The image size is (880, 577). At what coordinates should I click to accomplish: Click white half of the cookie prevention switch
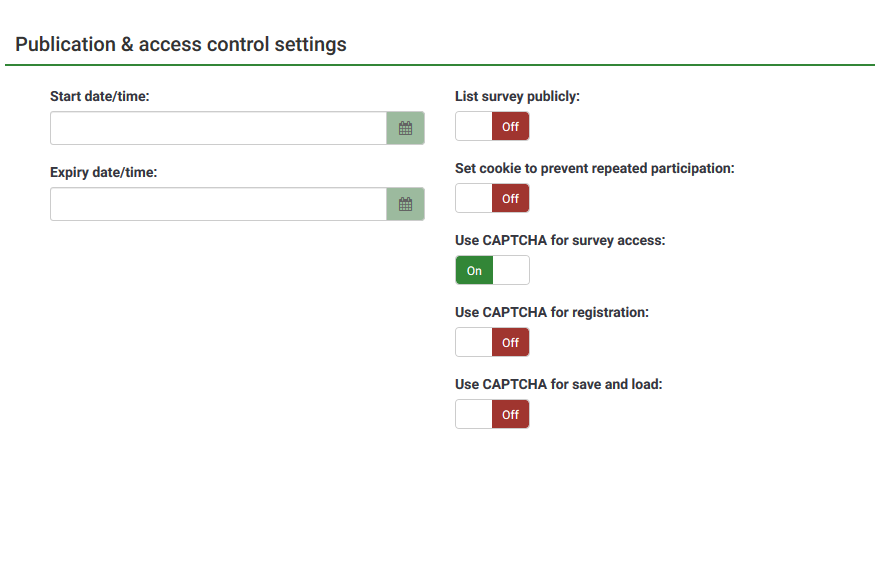(474, 199)
